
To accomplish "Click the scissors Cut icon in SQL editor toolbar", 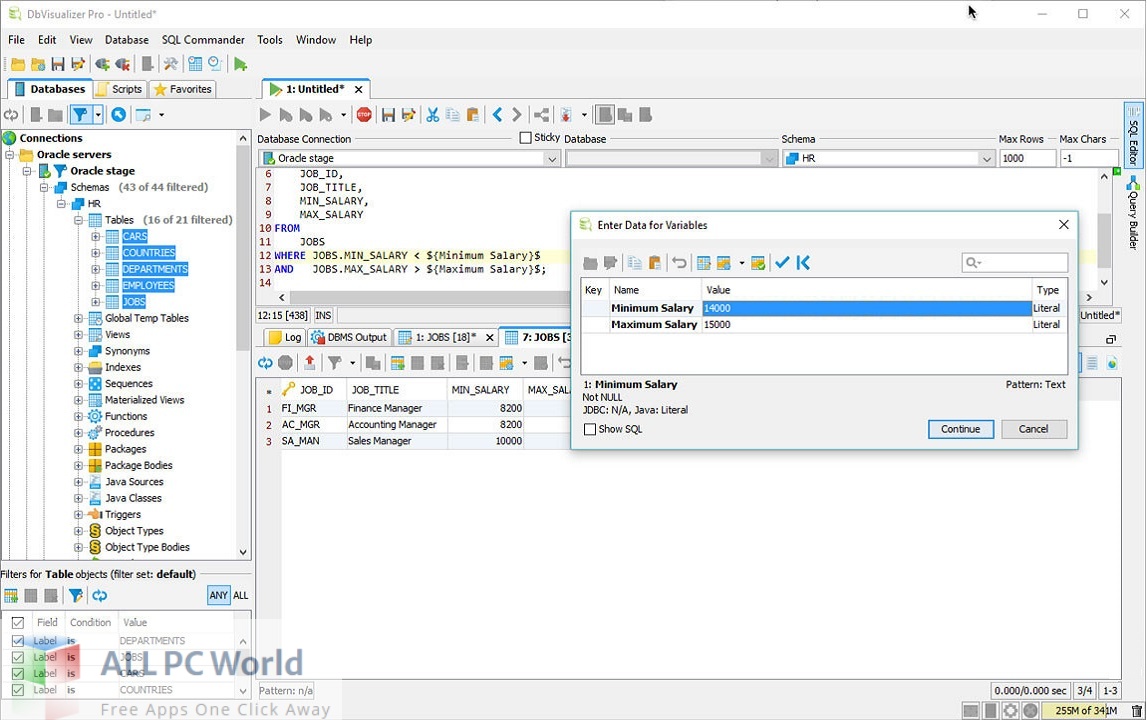I will click(432, 114).
